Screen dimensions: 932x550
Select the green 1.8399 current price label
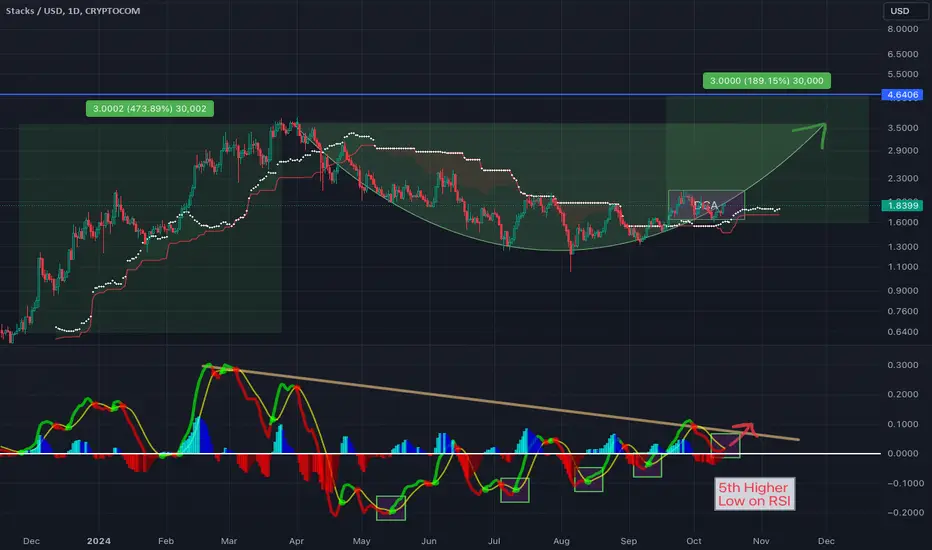902,205
